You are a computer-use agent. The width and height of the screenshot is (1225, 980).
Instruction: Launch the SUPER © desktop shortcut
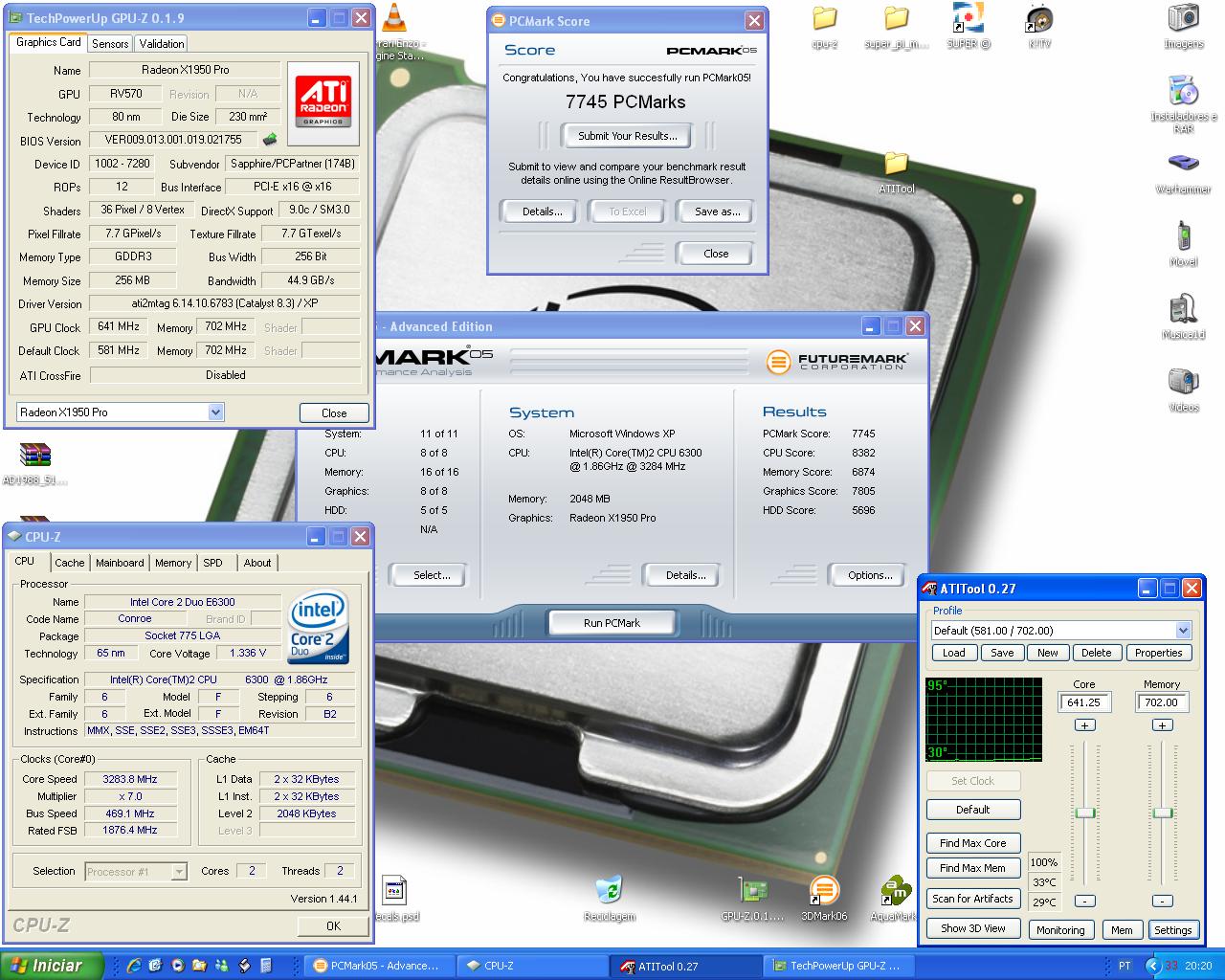[969, 27]
